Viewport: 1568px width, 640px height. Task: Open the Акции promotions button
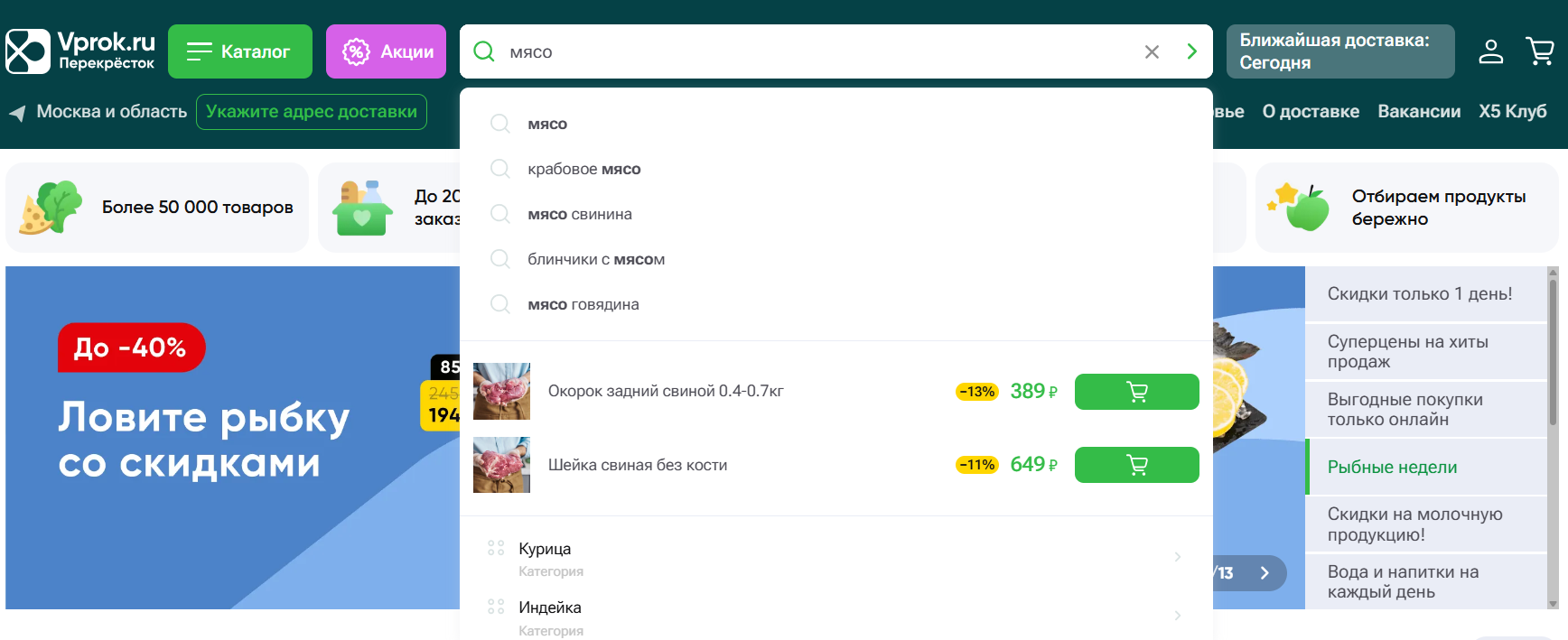[x=386, y=51]
